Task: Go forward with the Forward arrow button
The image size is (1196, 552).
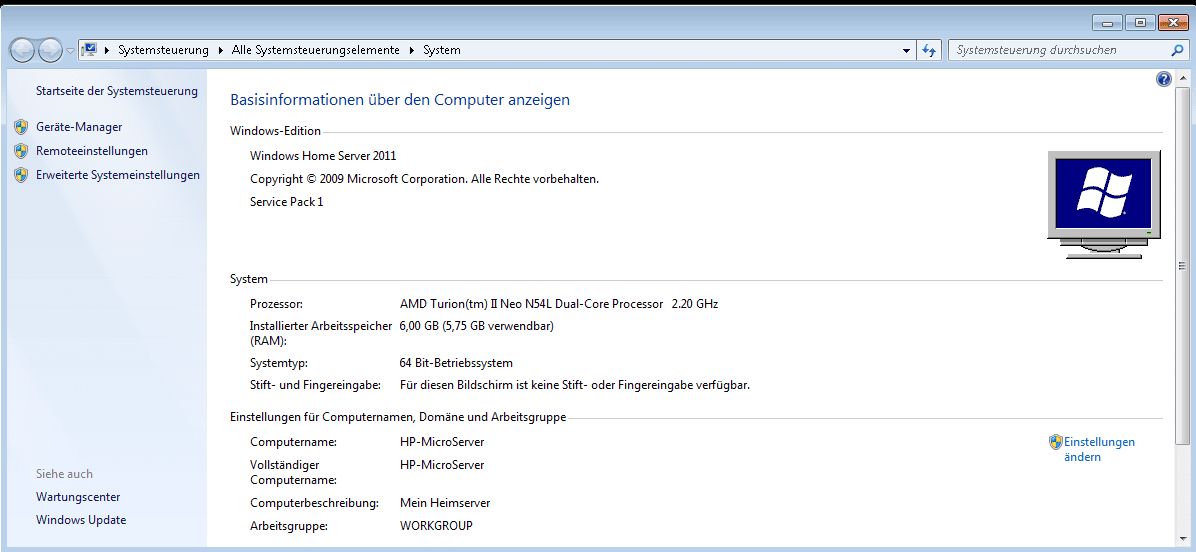Action: click(x=50, y=50)
